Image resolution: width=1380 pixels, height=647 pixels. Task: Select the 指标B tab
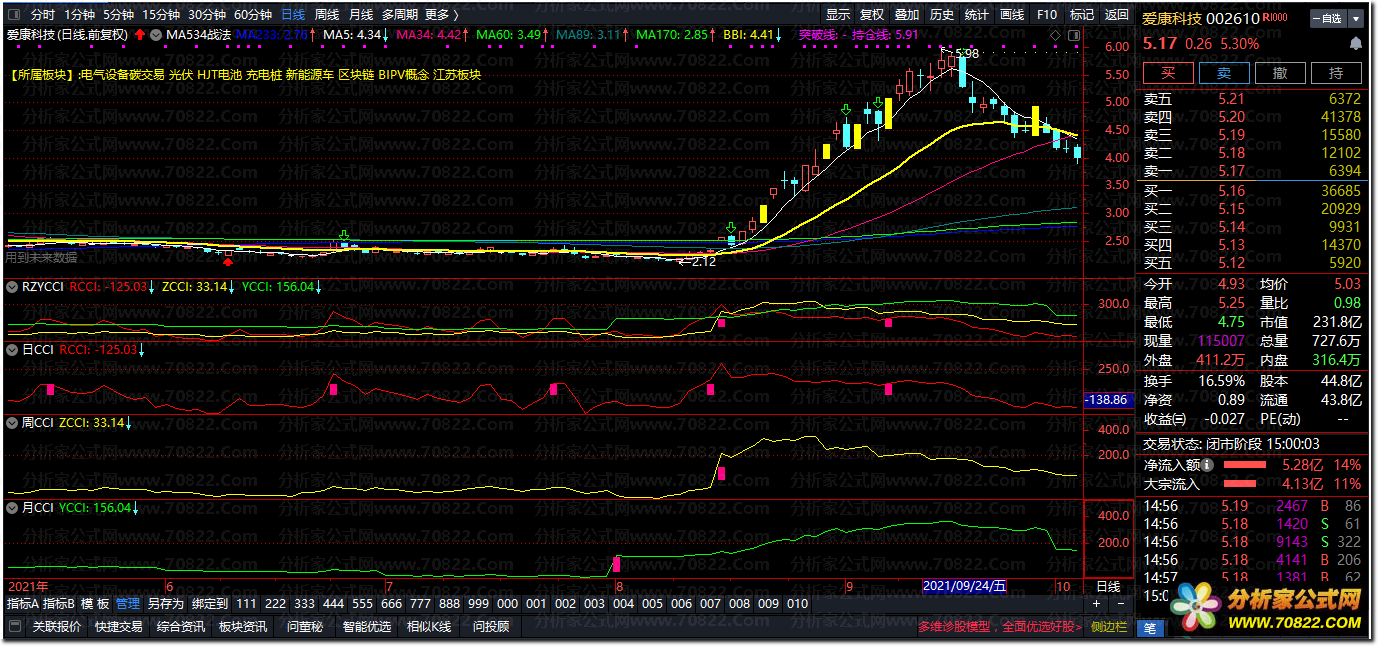(x=59, y=604)
